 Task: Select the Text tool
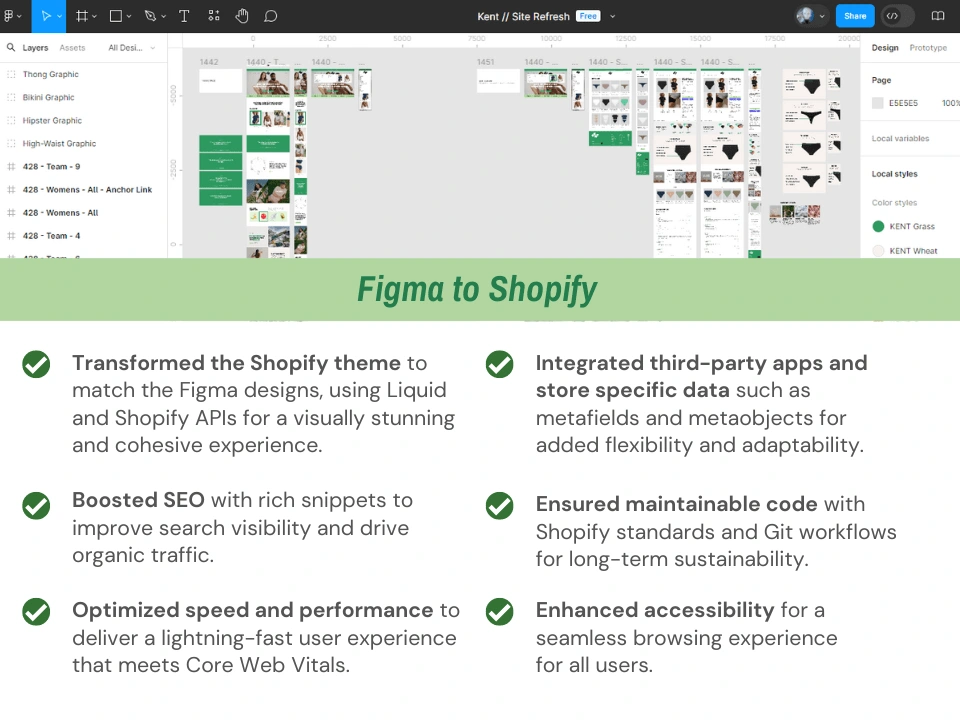(x=184, y=16)
